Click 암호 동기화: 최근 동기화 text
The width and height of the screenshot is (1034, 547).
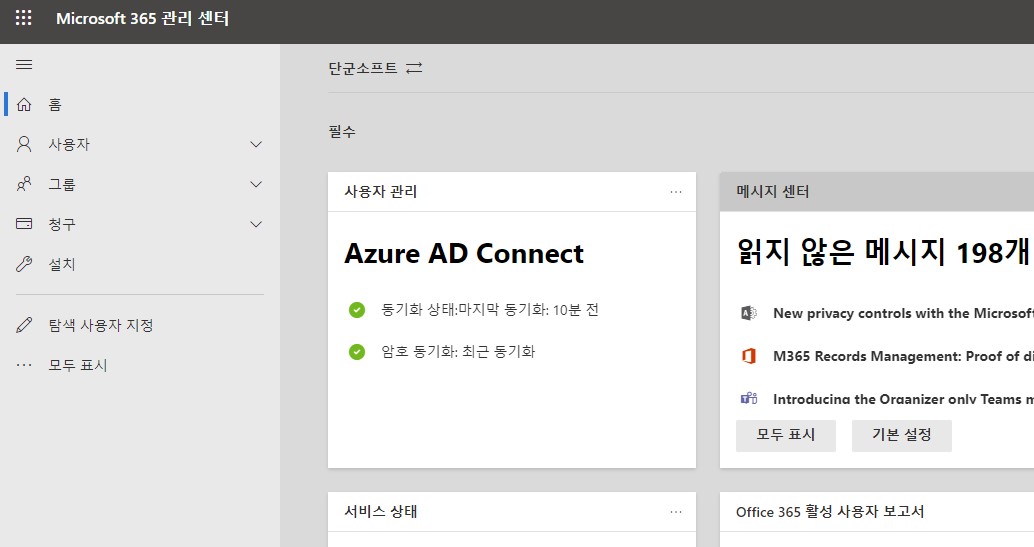tap(458, 352)
